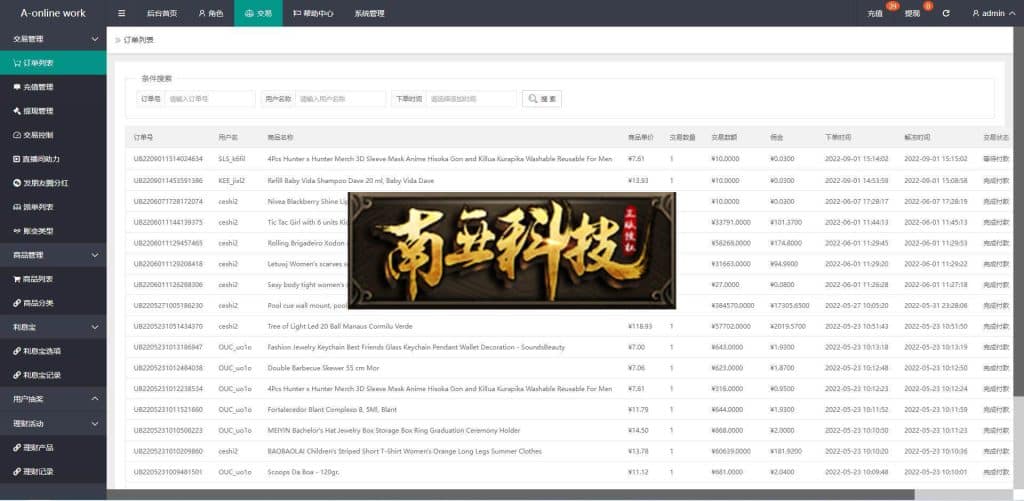Screen dimensions: 1024x501
Task: Click the cart icon beside 商品列表
Action: tap(17, 279)
